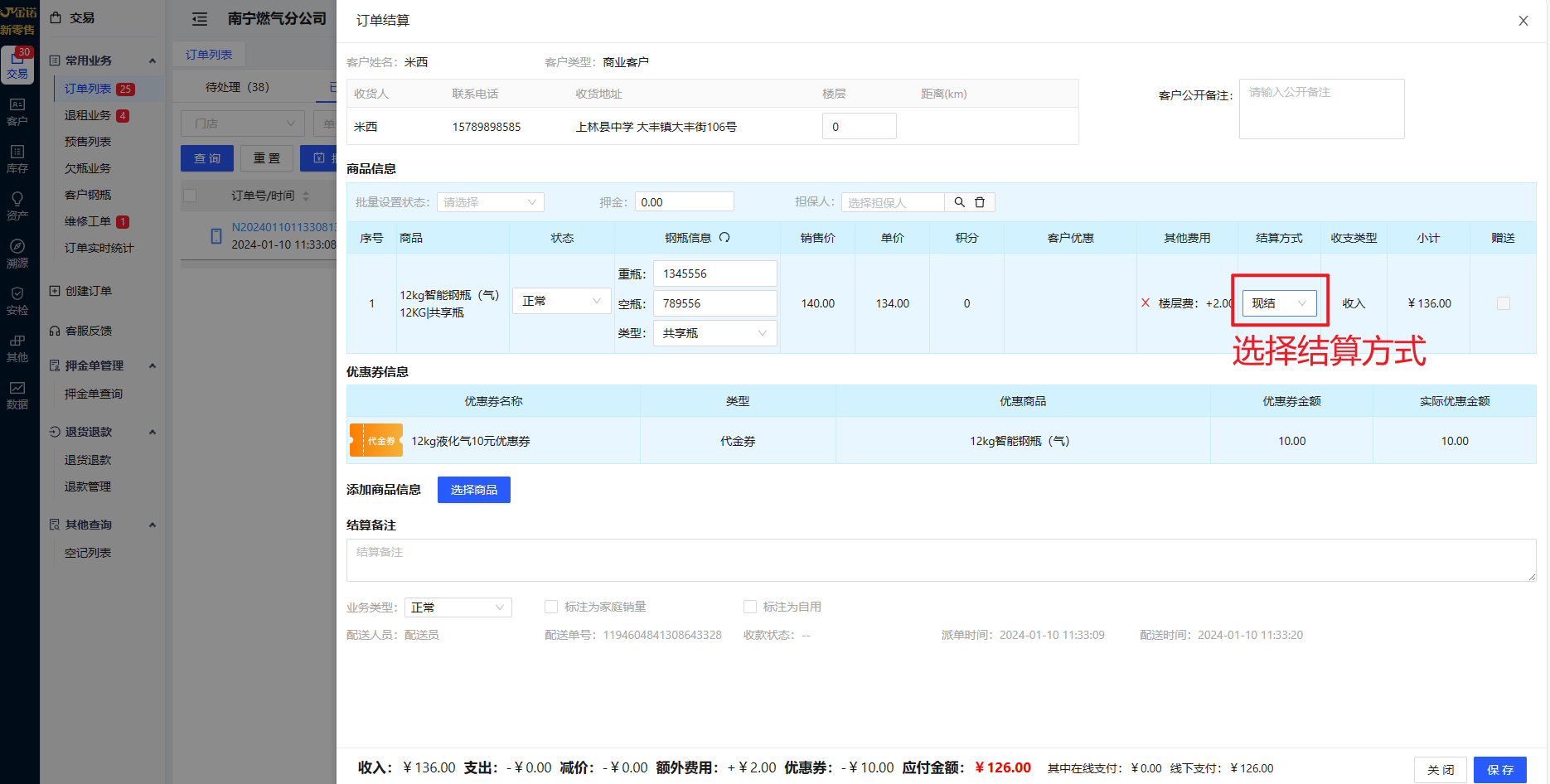Select 维修工单 in the sidebar menu
The height and width of the screenshot is (784, 1550).
88,221
